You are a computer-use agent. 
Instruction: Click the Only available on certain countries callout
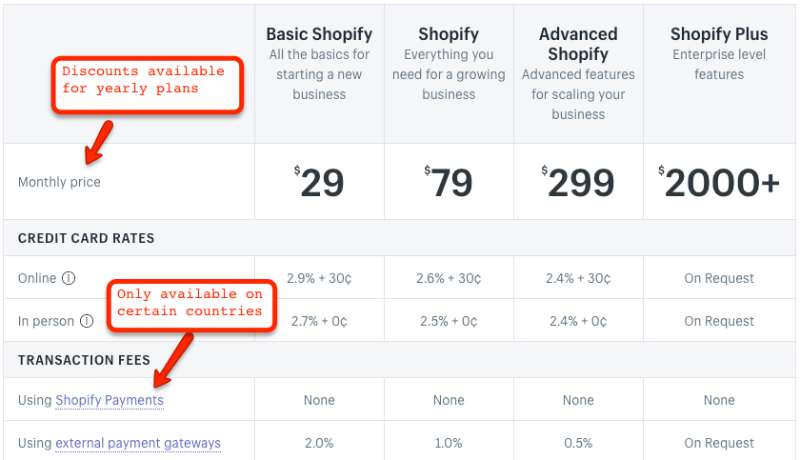tap(192, 306)
